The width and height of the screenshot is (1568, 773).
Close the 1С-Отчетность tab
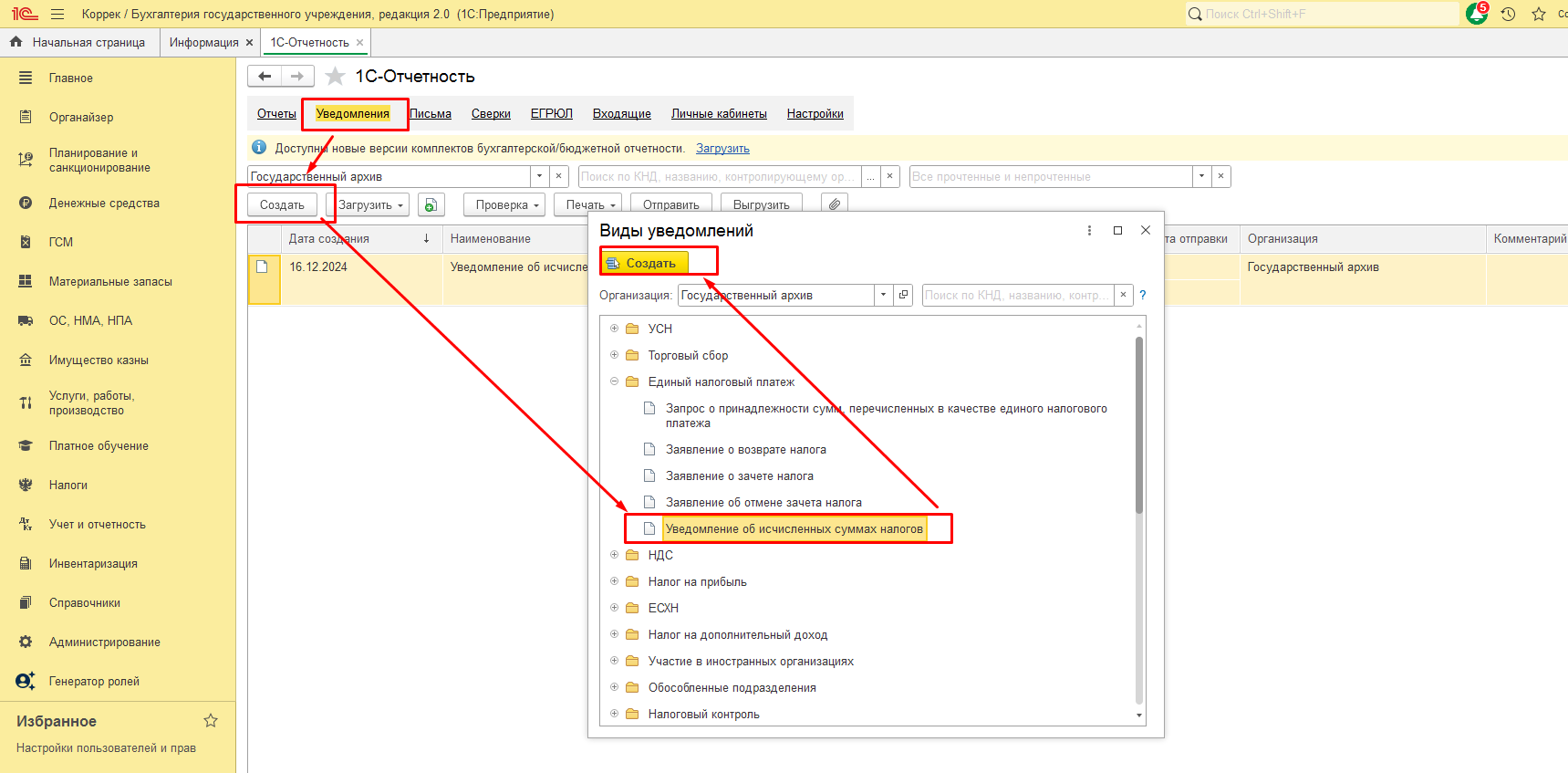tap(360, 43)
